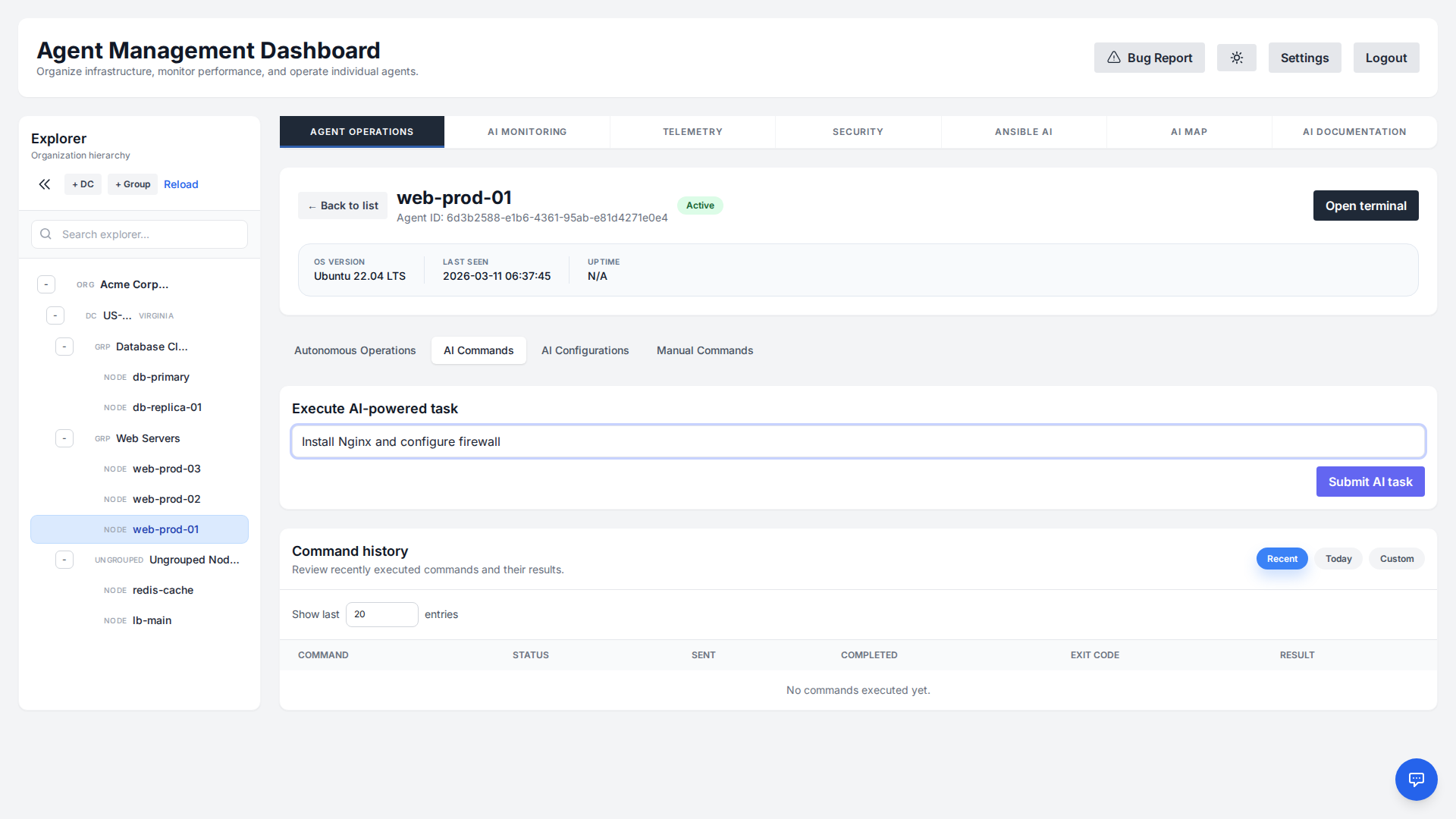
Task: Collapse the explorer with double chevron icon
Action: [45, 184]
